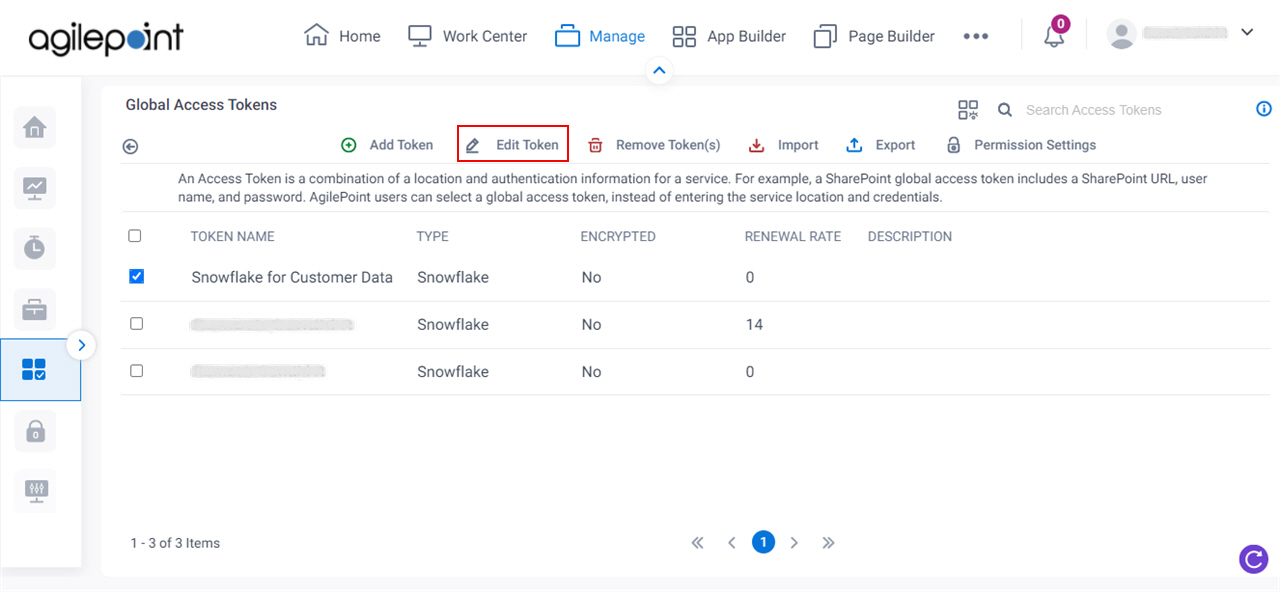Click the purple refresh circle icon
Image resolution: width=1280 pixels, height=592 pixels.
(x=1254, y=559)
